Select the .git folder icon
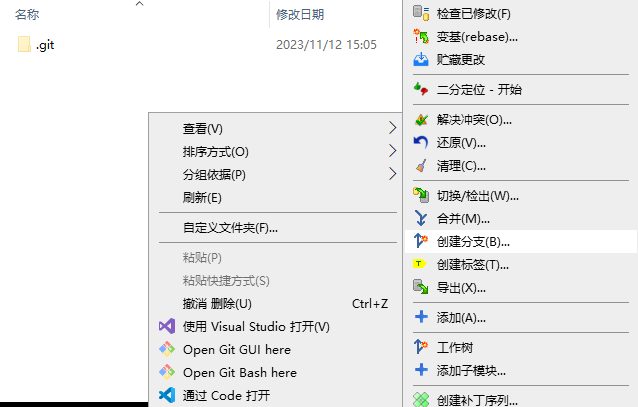Screen dimensions: 638x407 (x=24, y=44)
